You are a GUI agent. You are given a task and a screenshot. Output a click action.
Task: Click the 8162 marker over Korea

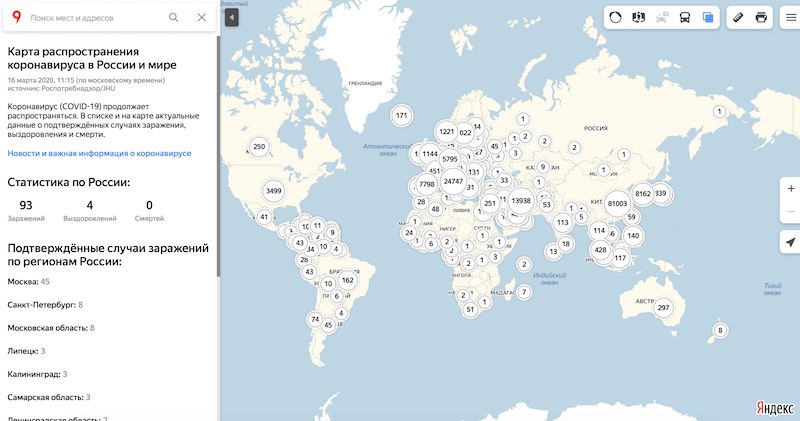[643, 194]
